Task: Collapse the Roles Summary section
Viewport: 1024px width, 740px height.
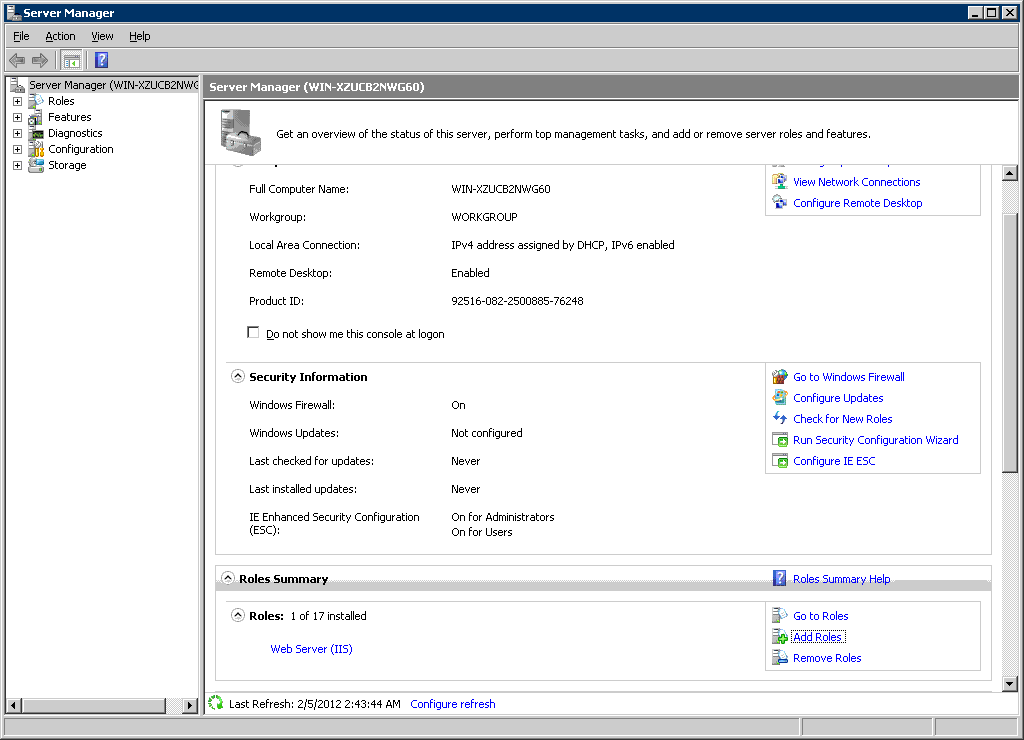Action: [227, 578]
